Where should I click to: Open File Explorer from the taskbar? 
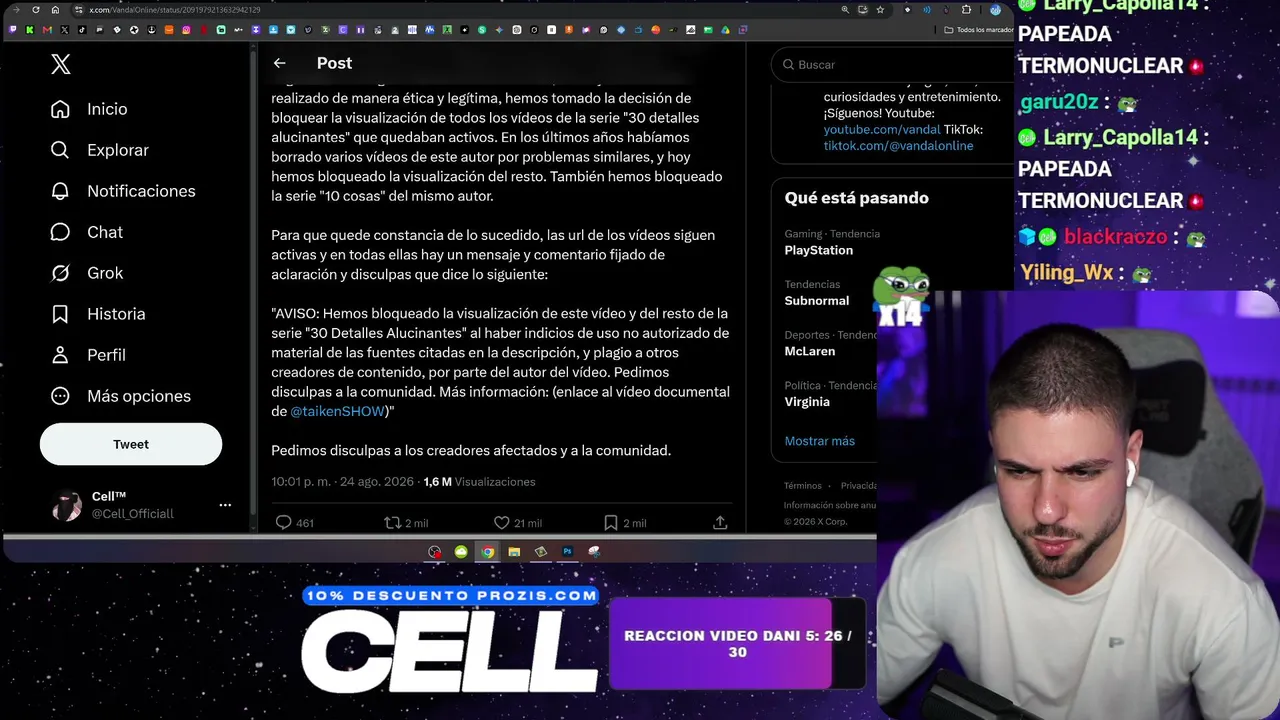[514, 551]
